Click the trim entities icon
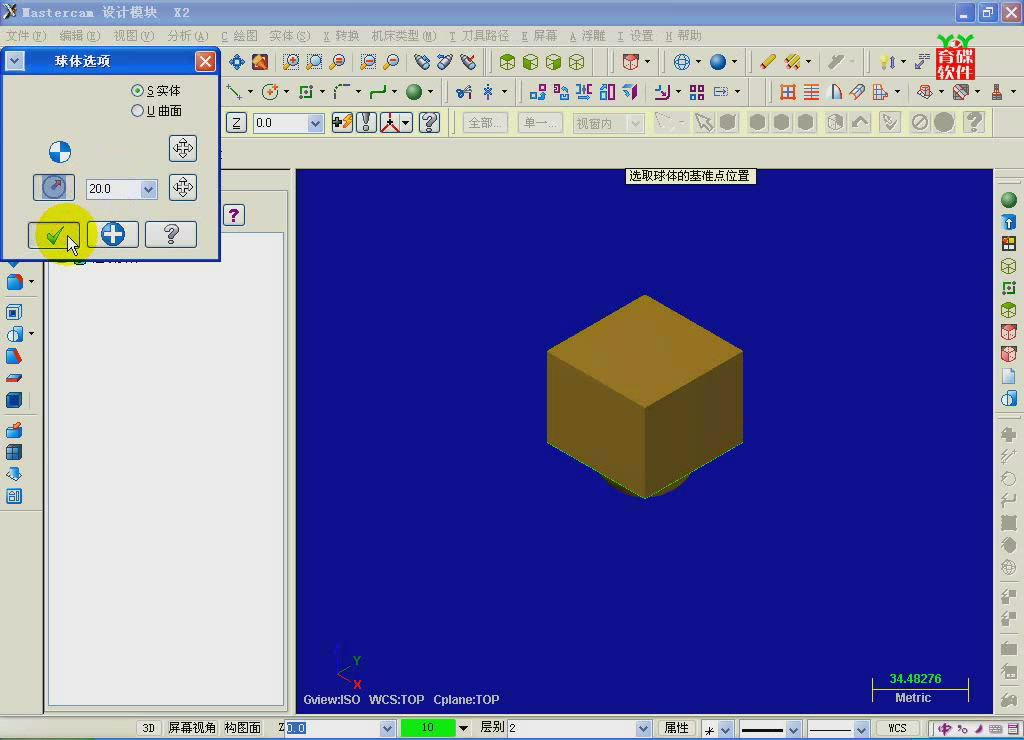1024x740 pixels. (x=464, y=92)
